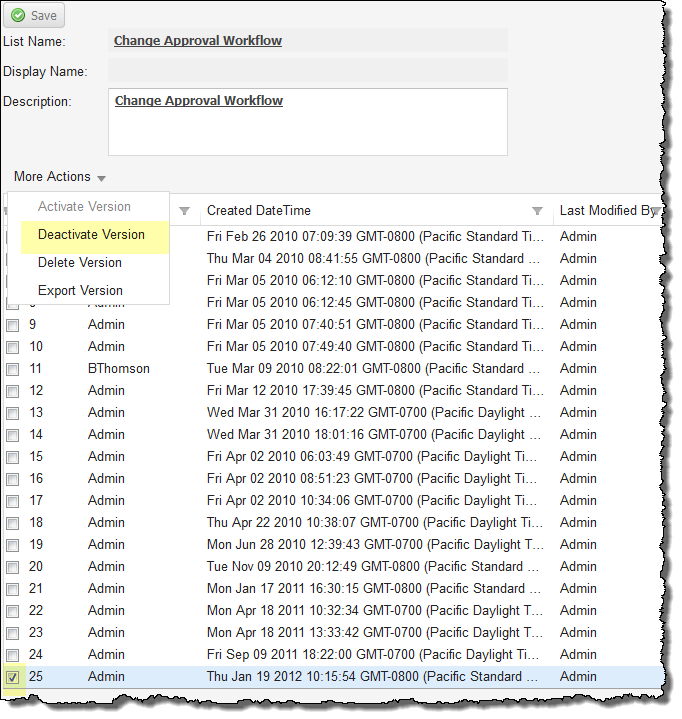Choose Delete Version from menu

click(x=80, y=262)
